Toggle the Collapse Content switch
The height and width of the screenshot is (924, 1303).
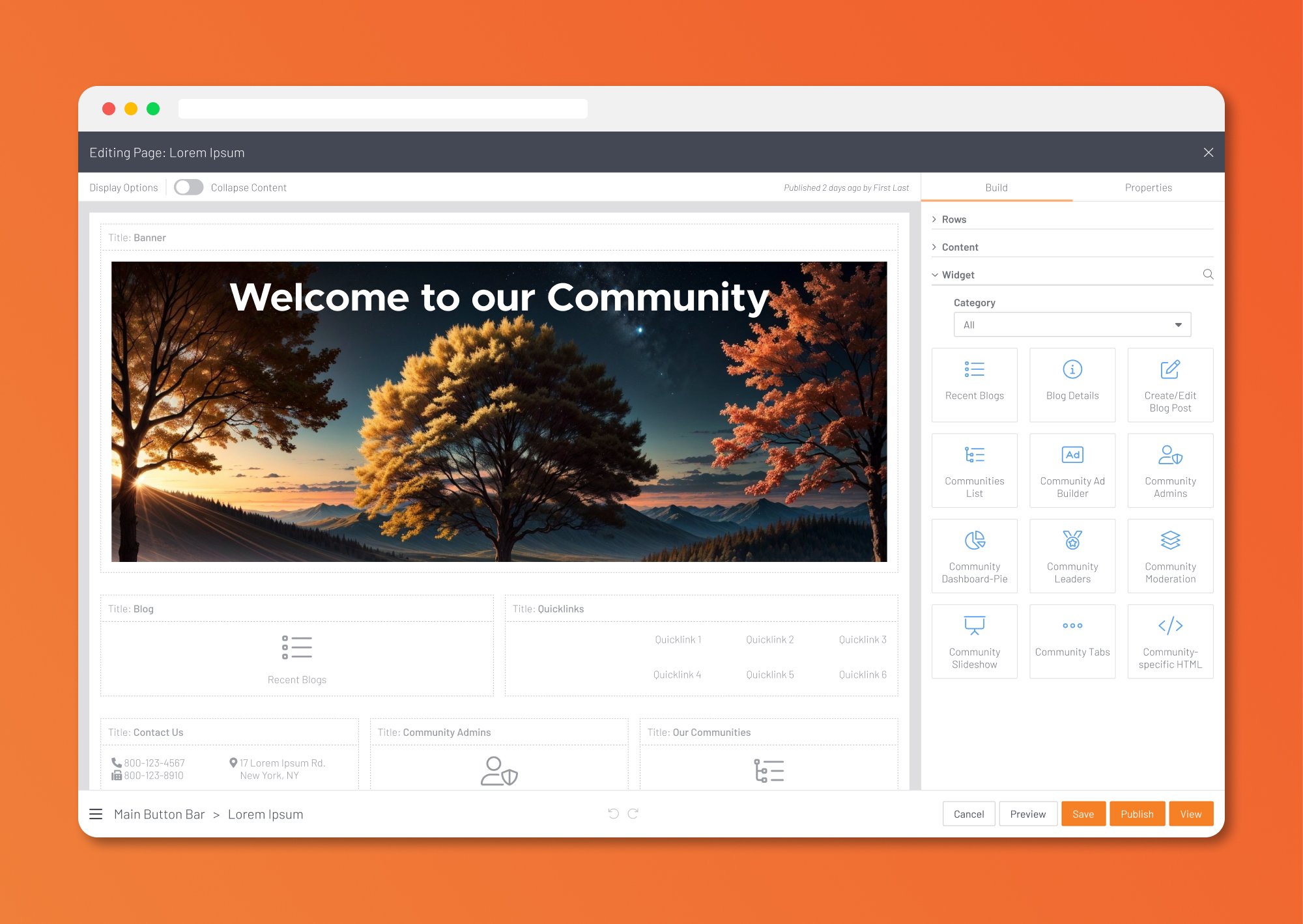point(189,188)
